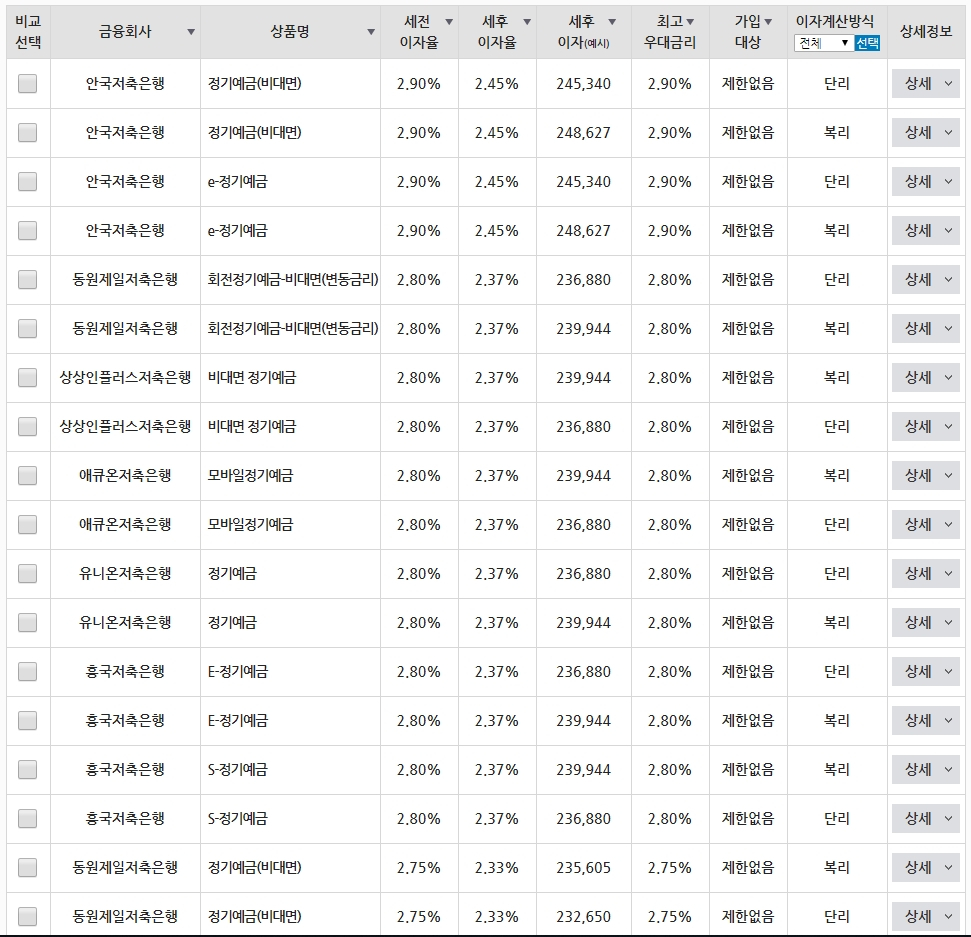Click the 비교 선택 column header
This screenshot has height=937, width=971.
(x=28, y=32)
